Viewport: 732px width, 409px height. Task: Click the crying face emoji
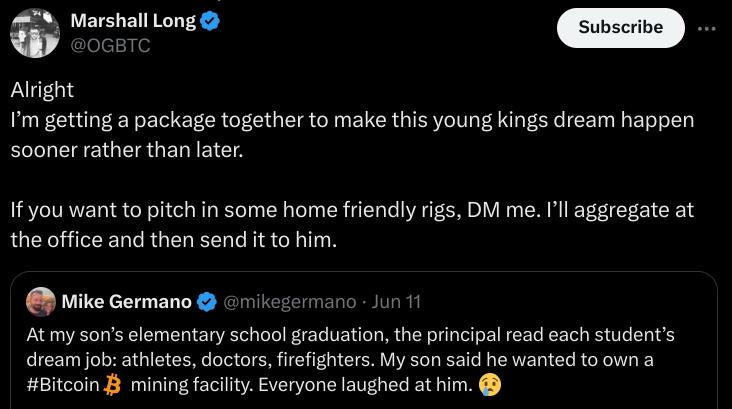coord(489,385)
